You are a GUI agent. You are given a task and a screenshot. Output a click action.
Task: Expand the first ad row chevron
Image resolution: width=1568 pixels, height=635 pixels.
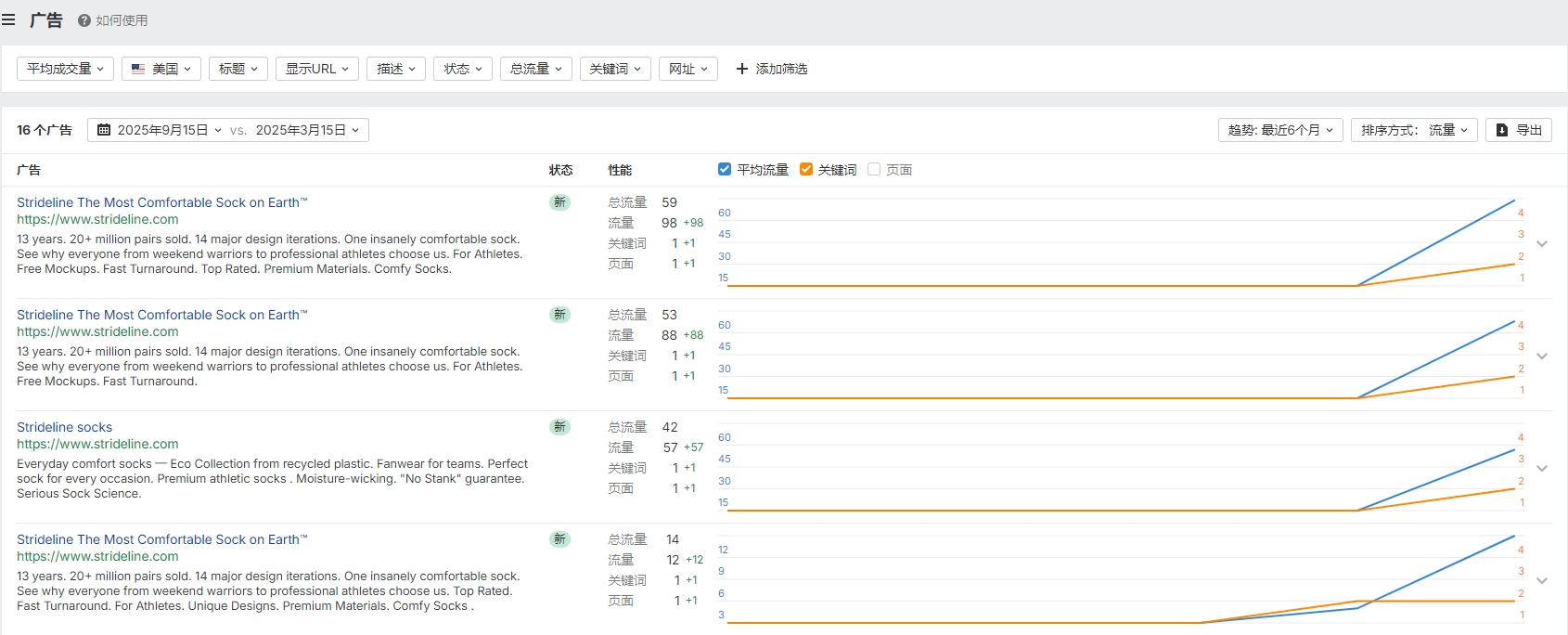(x=1542, y=244)
